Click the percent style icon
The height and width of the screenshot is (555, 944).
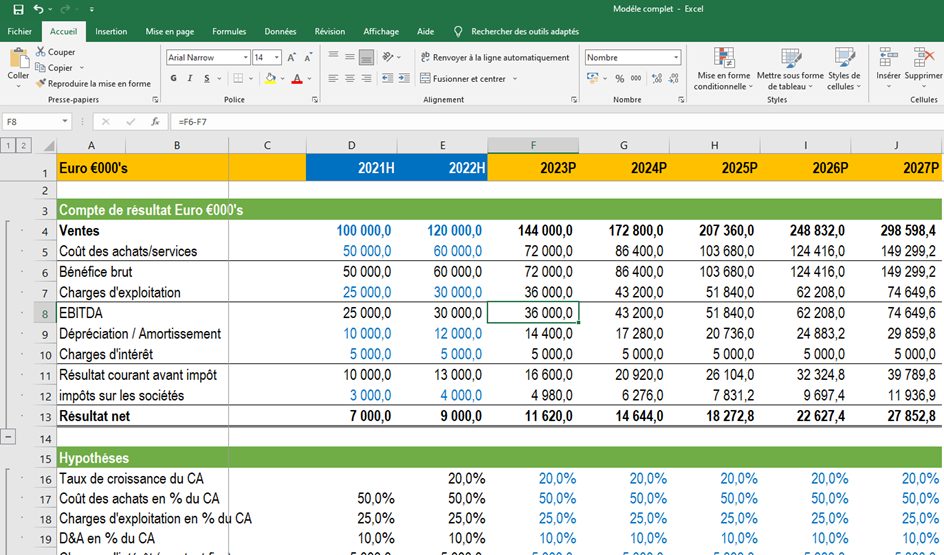[x=620, y=79]
